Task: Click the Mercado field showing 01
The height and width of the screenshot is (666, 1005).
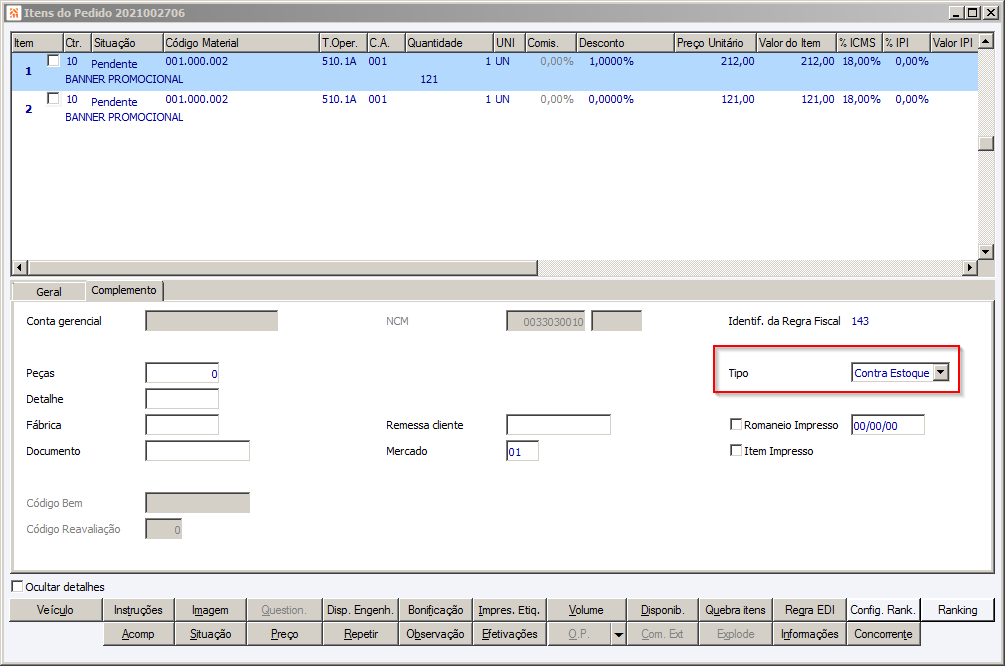Action: coord(522,451)
